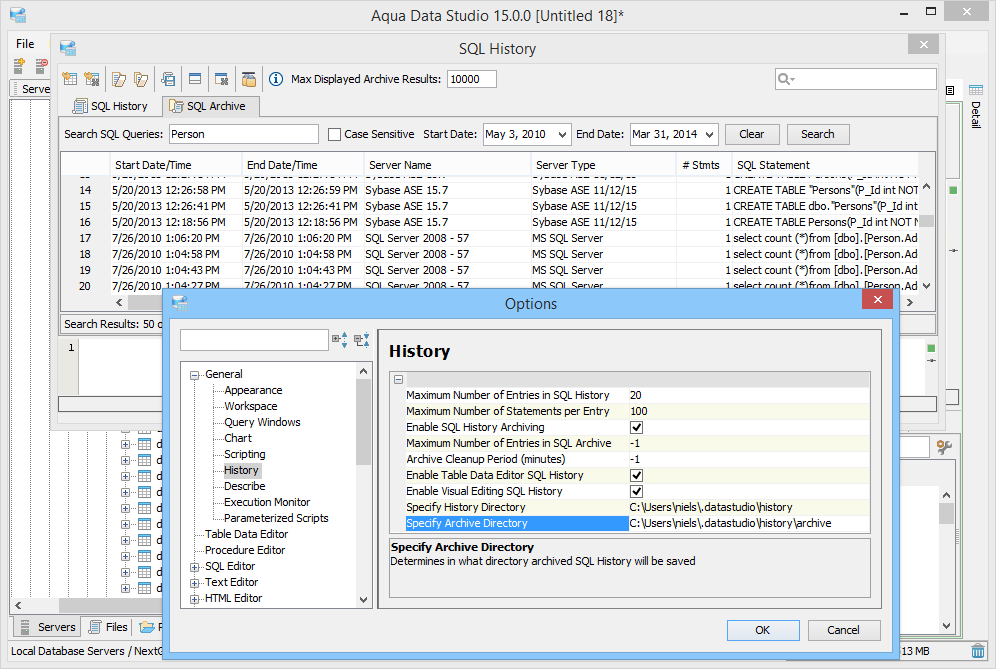Click OK in the Options dialog
The image size is (996, 669).
coord(763,630)
